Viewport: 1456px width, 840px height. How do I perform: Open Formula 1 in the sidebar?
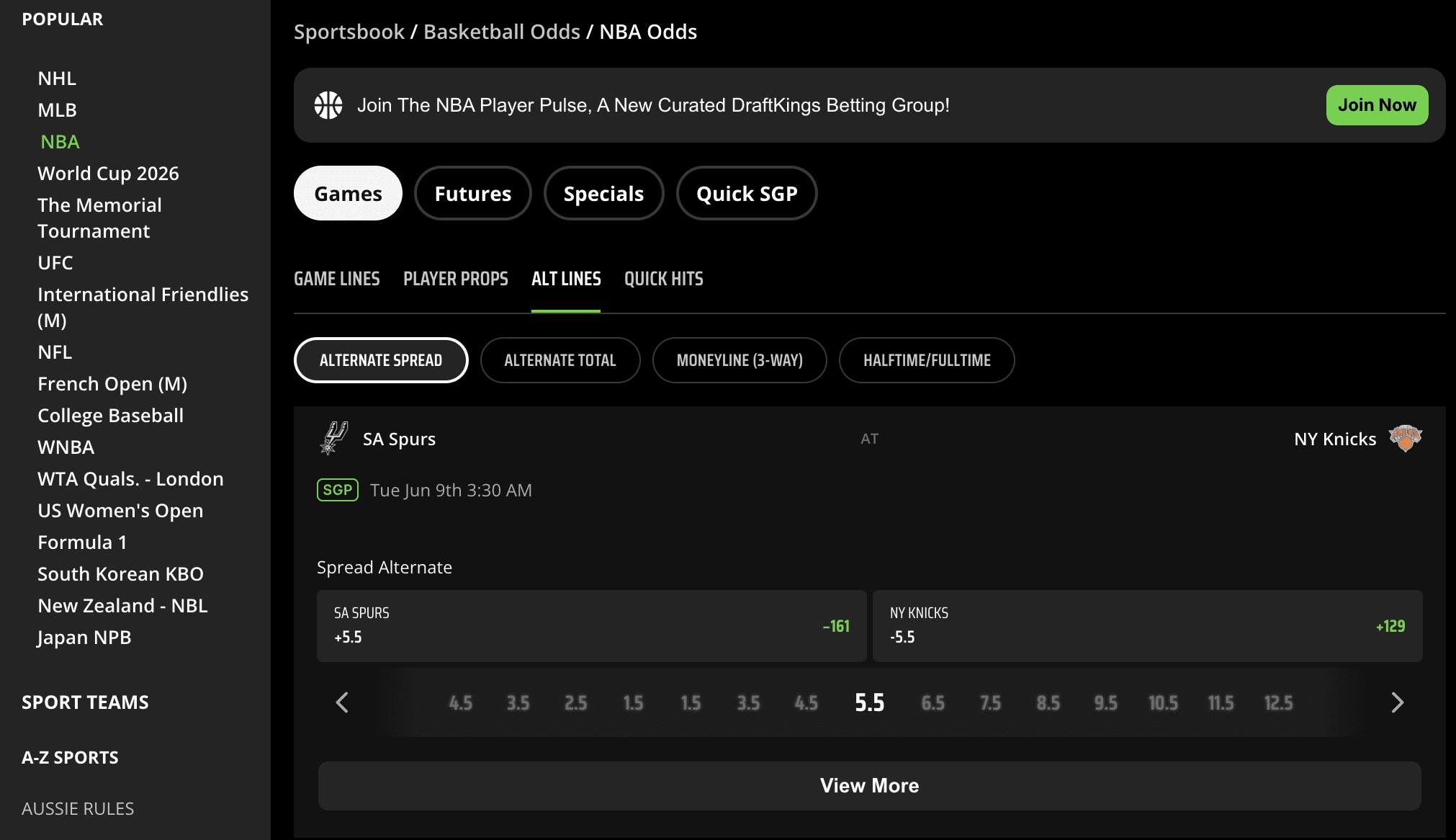82,542
